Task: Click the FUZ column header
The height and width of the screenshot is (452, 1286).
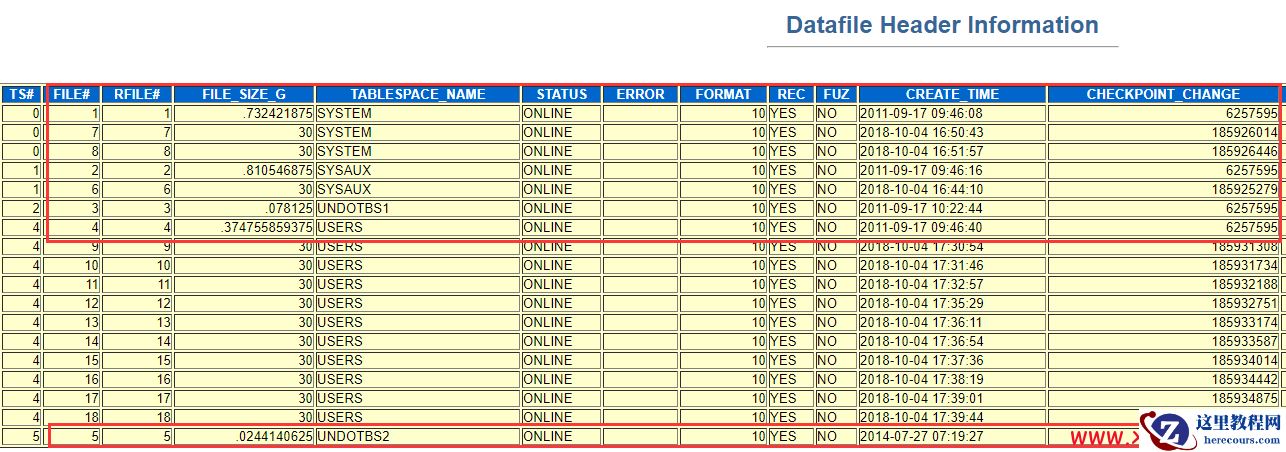Action: [836, 94]
